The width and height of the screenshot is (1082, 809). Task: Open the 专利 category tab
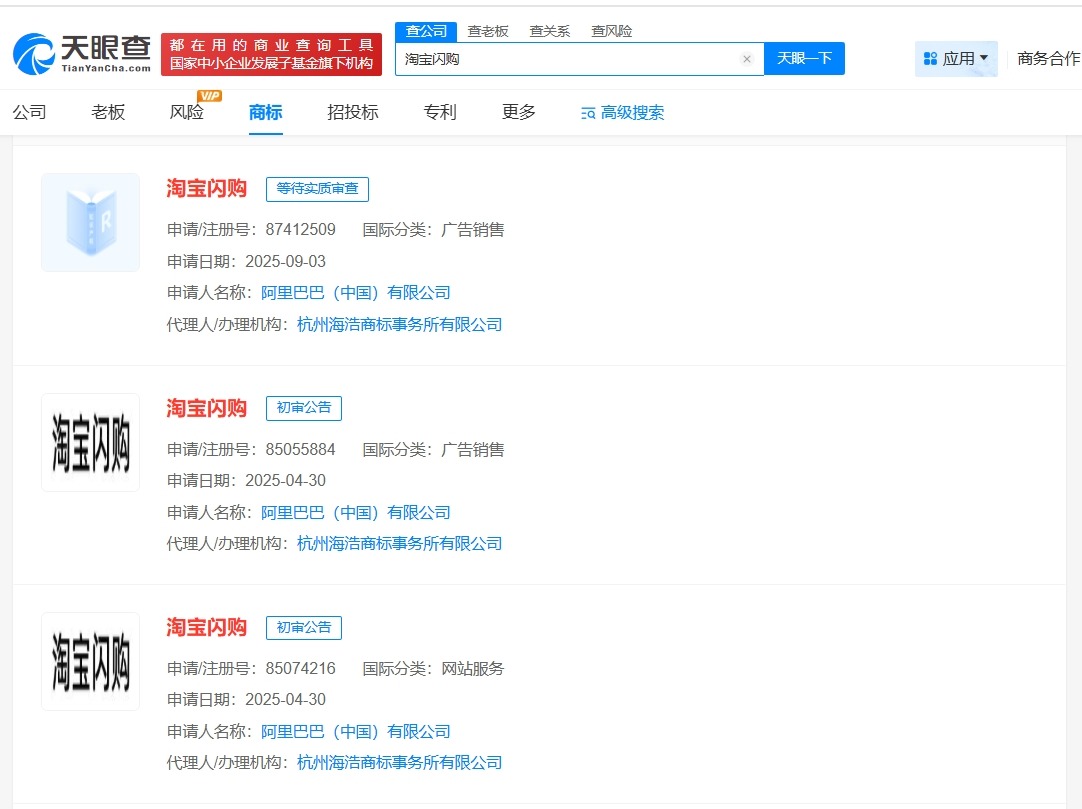[440, 112]
